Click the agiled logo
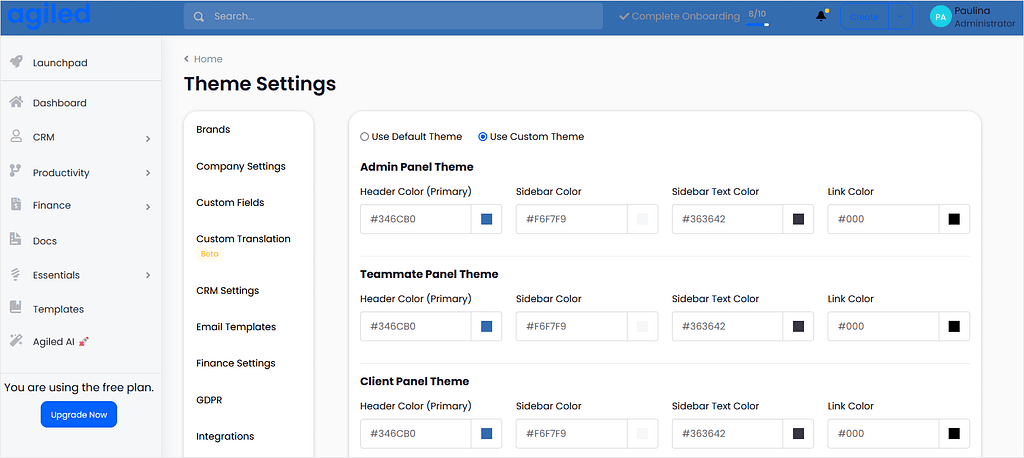 (49, 16)
